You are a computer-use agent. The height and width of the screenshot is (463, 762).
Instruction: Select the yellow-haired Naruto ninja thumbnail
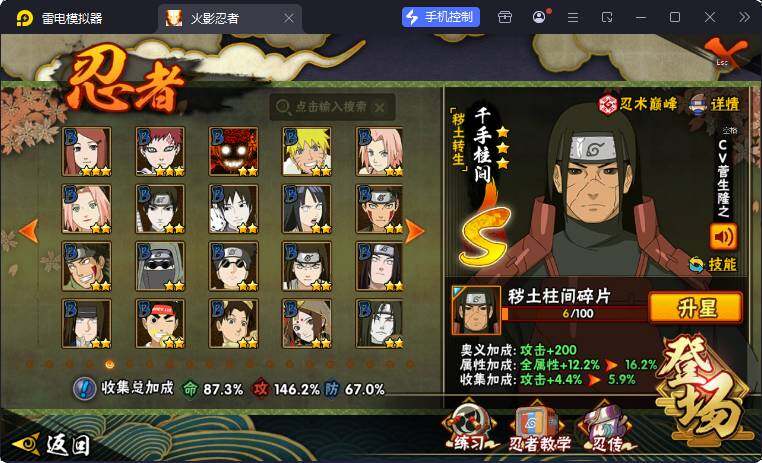pyautogui.click(x=307, y=152)
